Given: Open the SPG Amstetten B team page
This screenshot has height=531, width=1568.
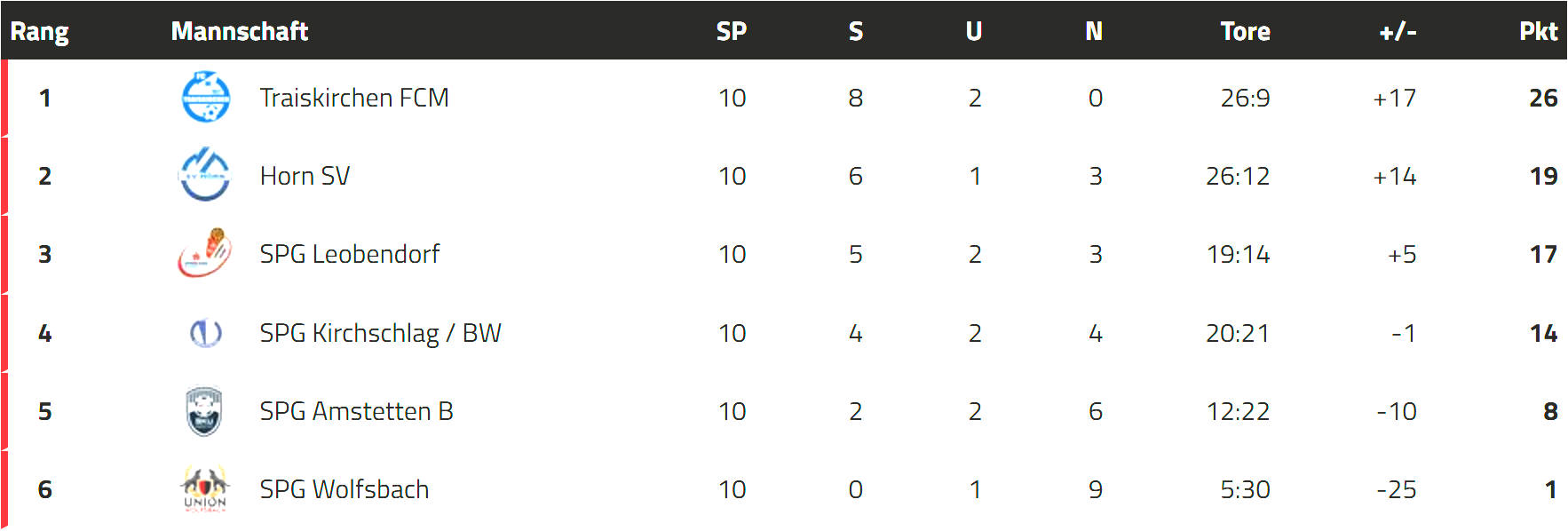Looking at the screenshot, I should (356, 411).
